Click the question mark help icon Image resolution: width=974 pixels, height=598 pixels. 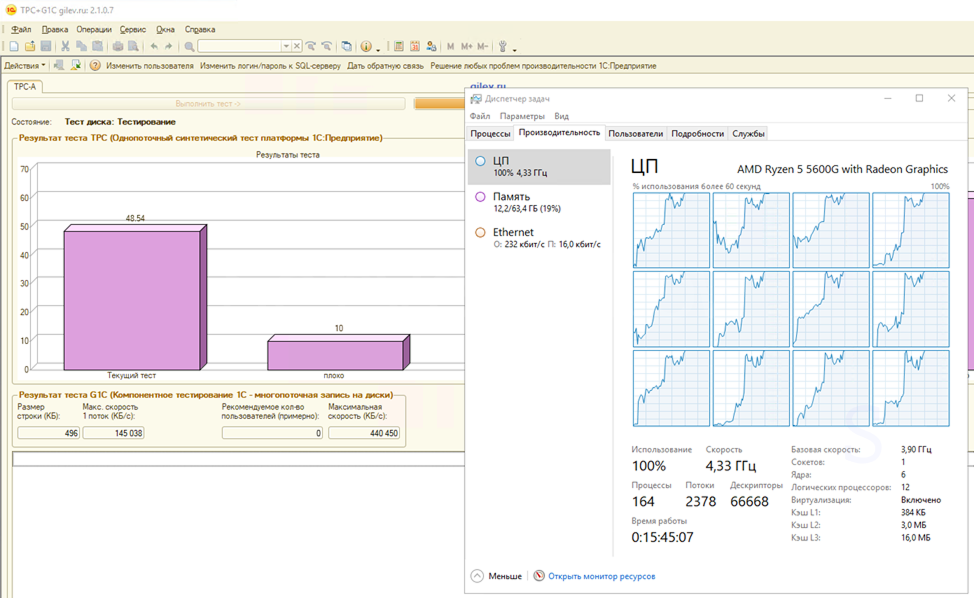tap(95, 65)
